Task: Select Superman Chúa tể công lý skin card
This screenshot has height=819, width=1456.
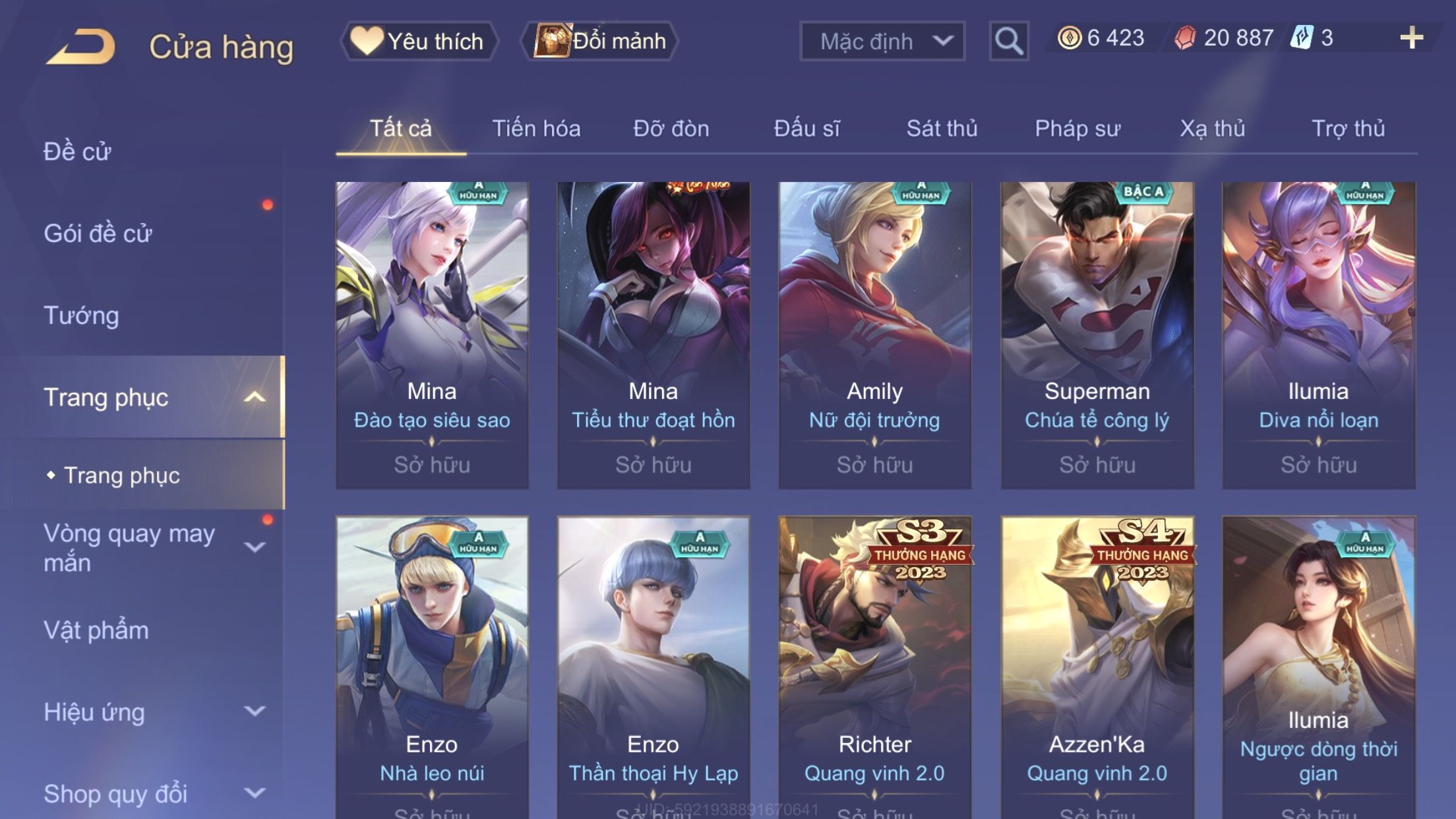Action: [x=1097, y=335]
